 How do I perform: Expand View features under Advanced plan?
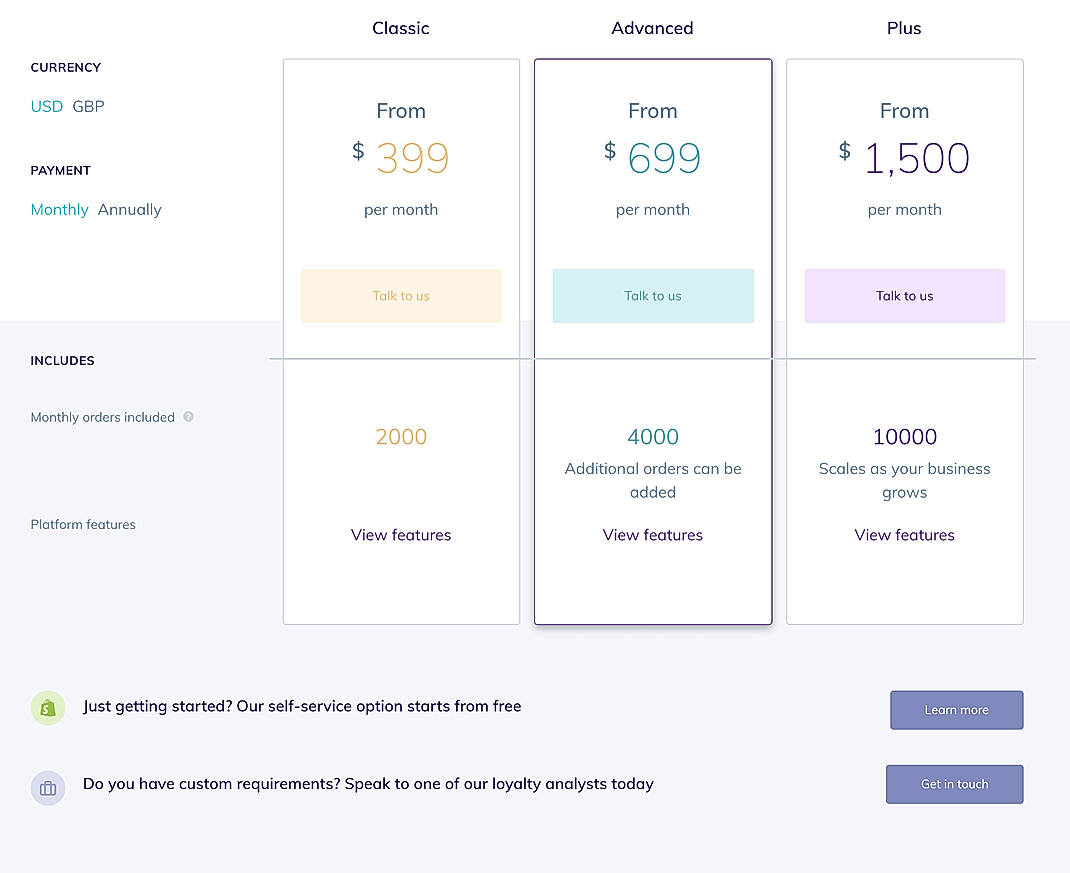pos(653,535)
